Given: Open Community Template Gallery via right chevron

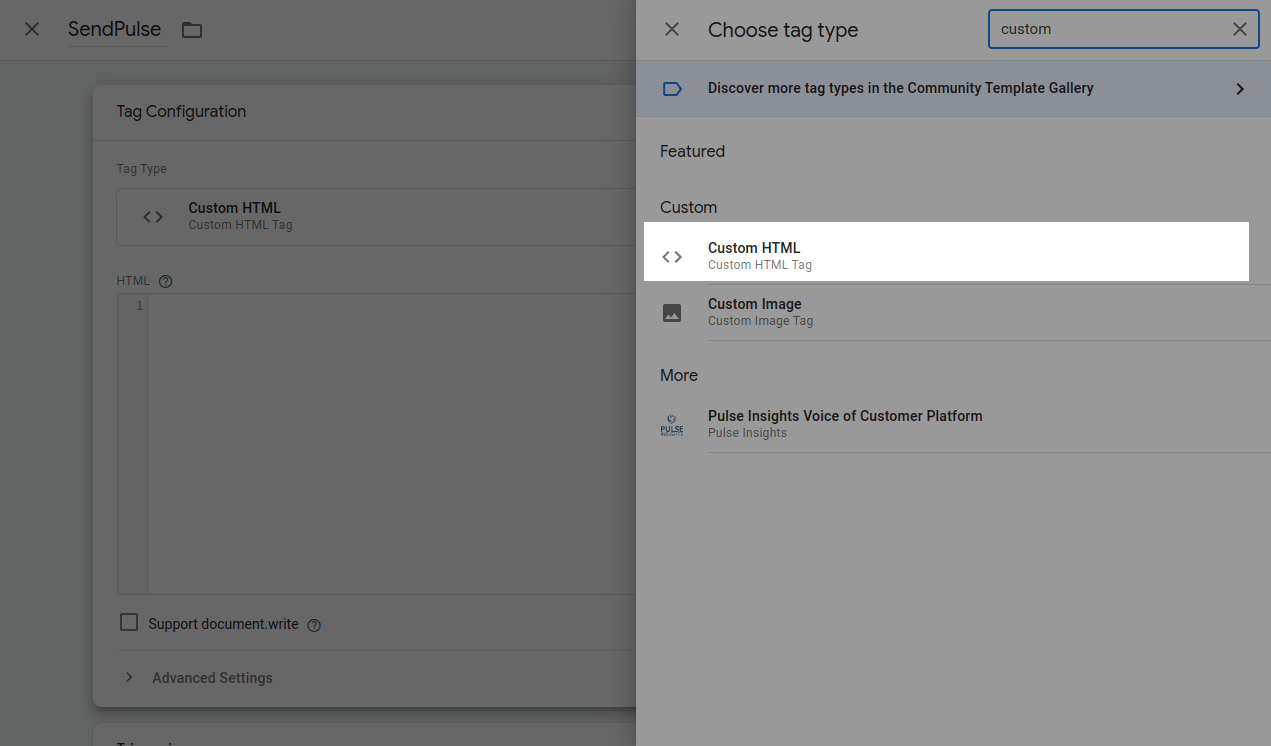Looking at the screenshot, I should (1239, 89).
